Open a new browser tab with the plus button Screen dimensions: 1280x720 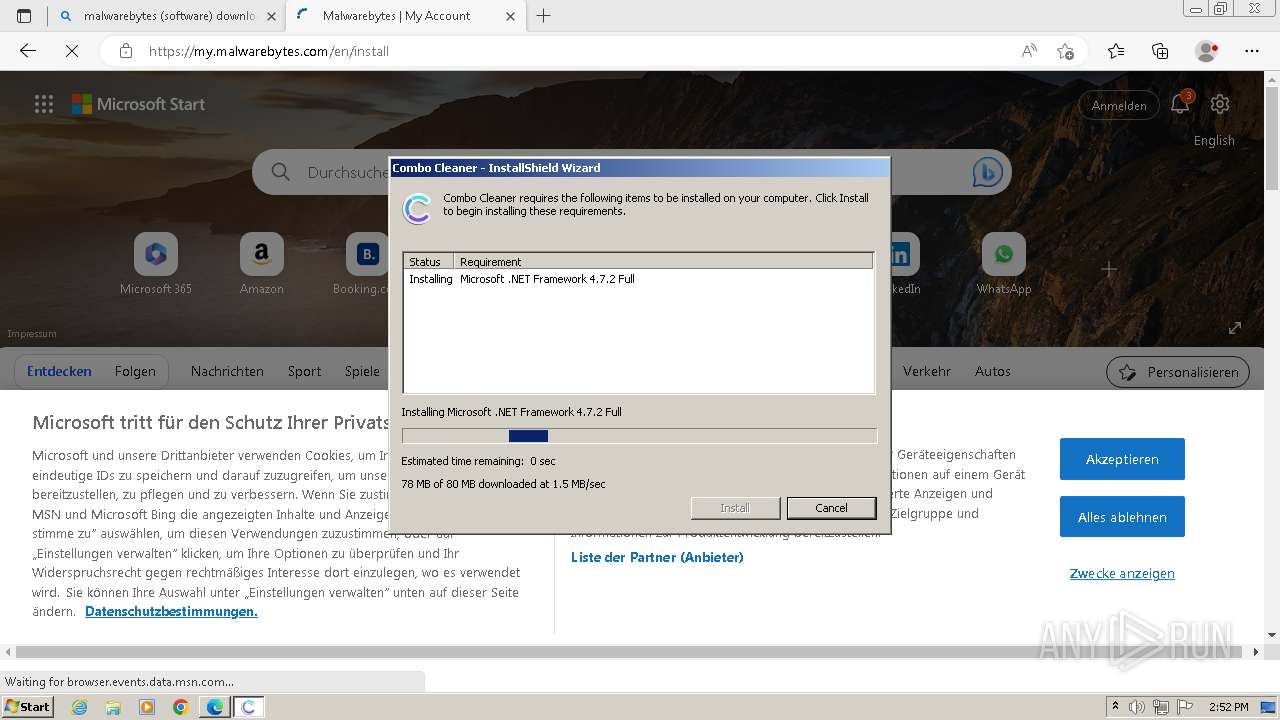(x=543, y=16)
